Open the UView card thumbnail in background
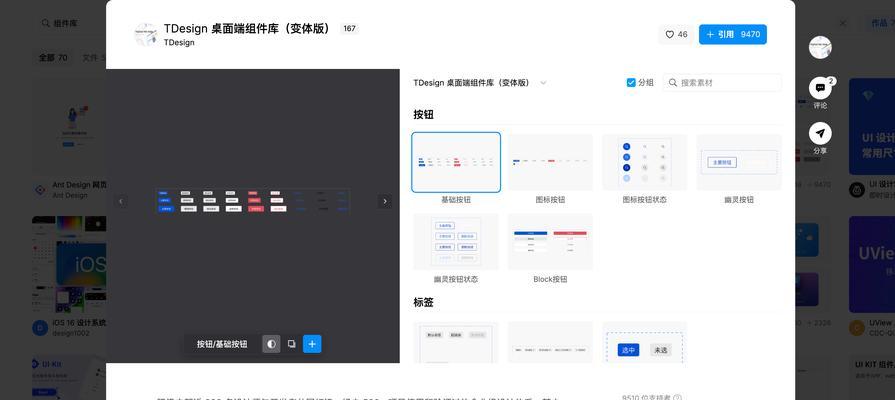 872,264
